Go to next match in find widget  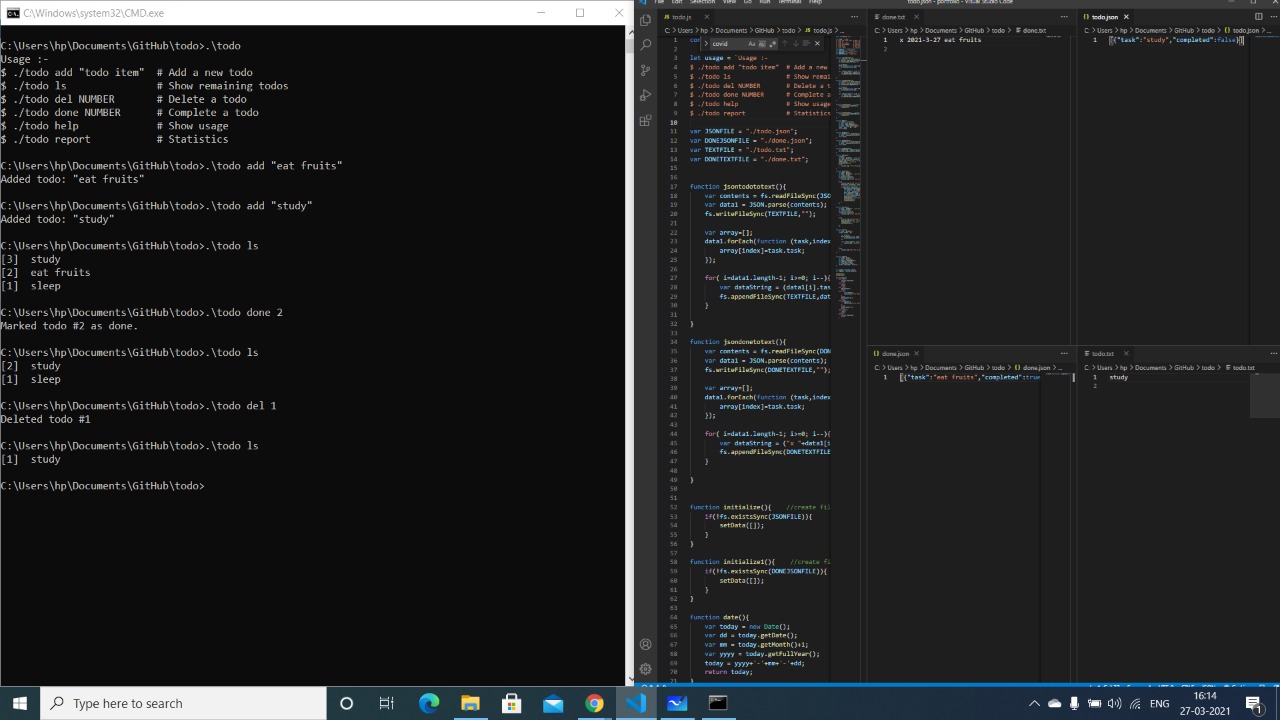(x=796, y=44)
